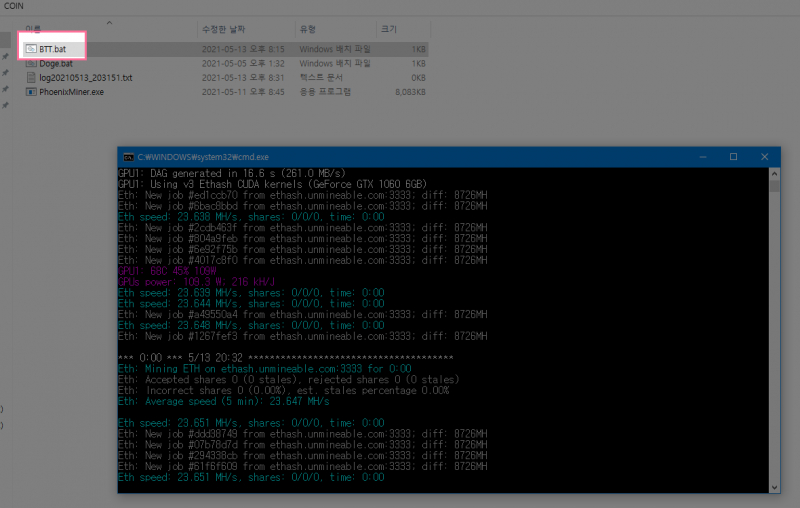Click the console scrollbar down arrow
Screen dimensions: 800x508
tap(775, 486)
